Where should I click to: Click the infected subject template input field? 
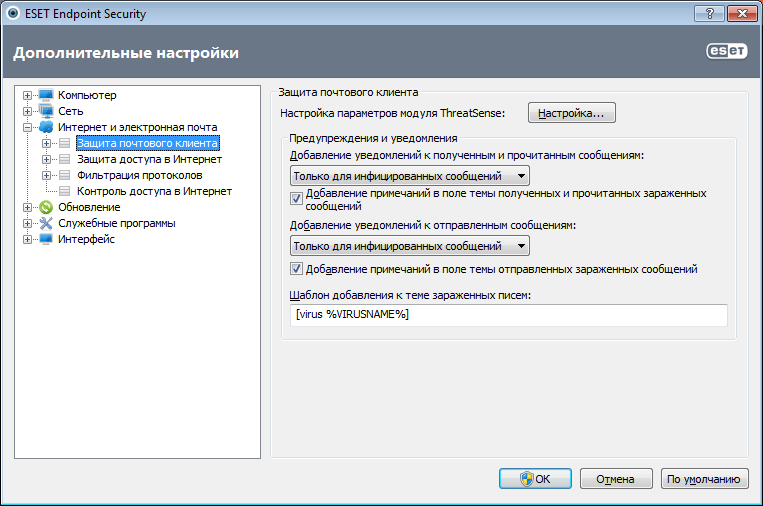click(x=509, y=315)
